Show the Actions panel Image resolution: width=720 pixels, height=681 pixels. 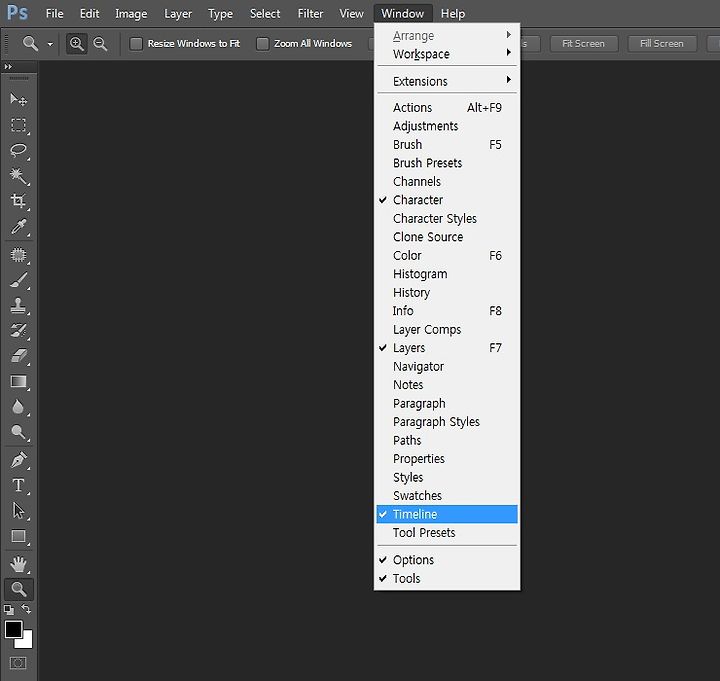point(447,107)
